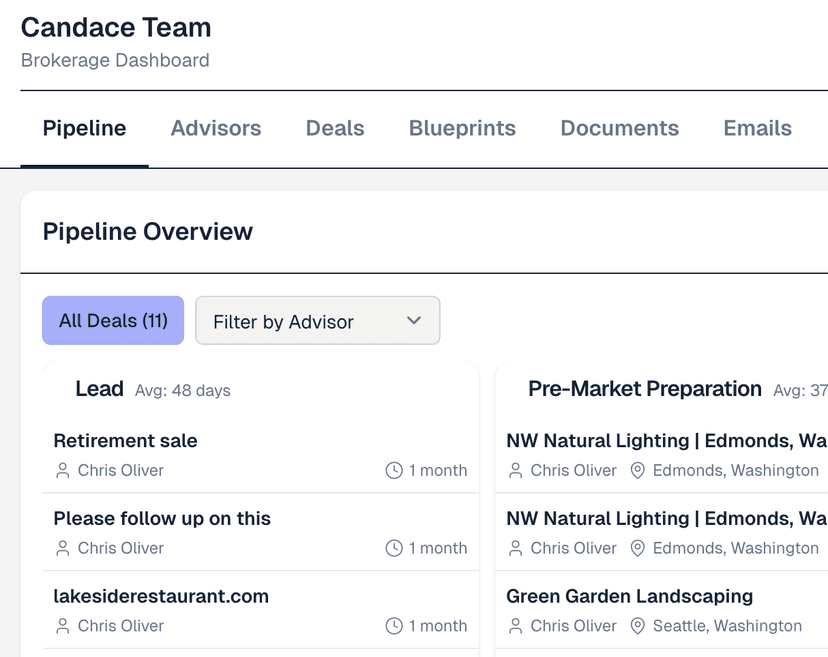Click the Pre-Market Preparation column heading
Viewport: 828px width, 657px height.
click(645, 389)
